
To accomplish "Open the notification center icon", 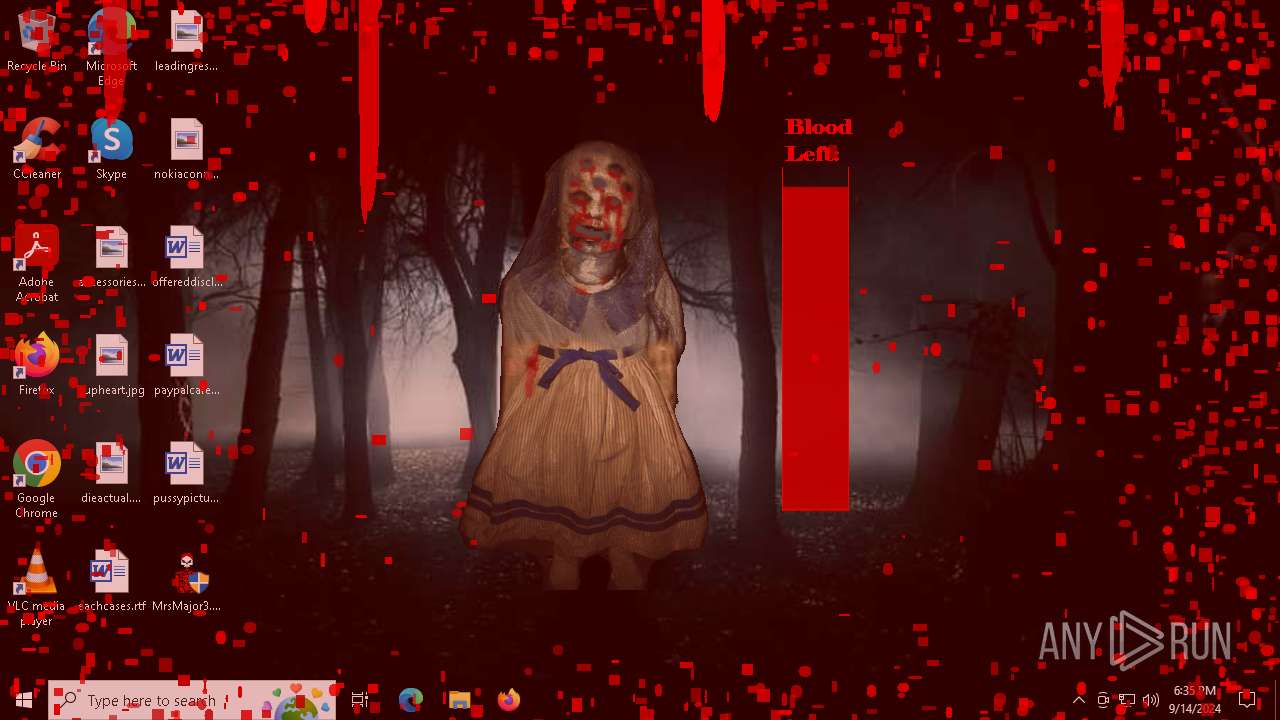I will (1247, 700).
